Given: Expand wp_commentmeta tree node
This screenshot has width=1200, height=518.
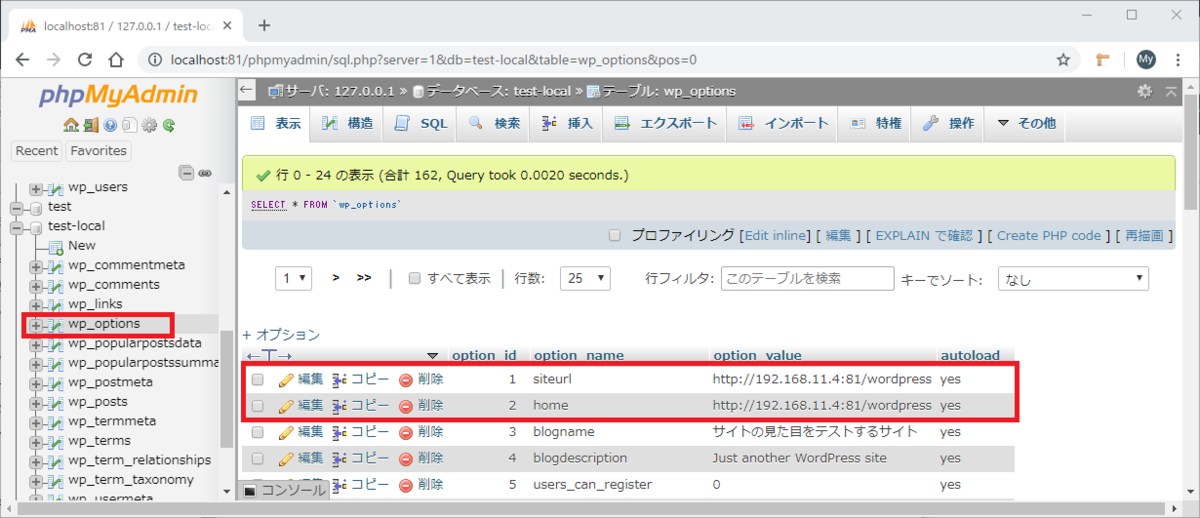Looking at the screenshot, I should click(36, 265).
